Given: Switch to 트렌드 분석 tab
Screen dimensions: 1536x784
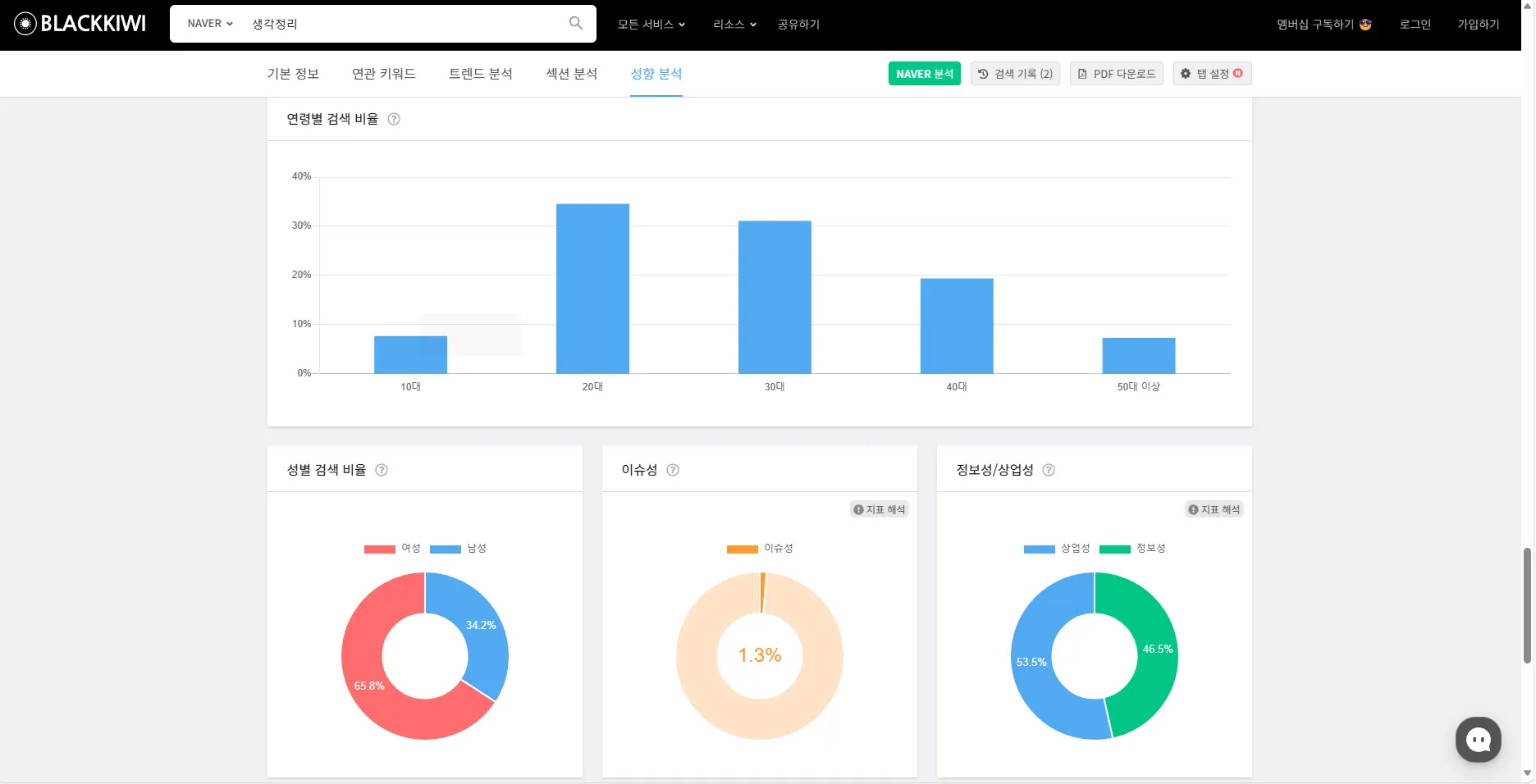Looking at the screenshot, I should point(480,74).
